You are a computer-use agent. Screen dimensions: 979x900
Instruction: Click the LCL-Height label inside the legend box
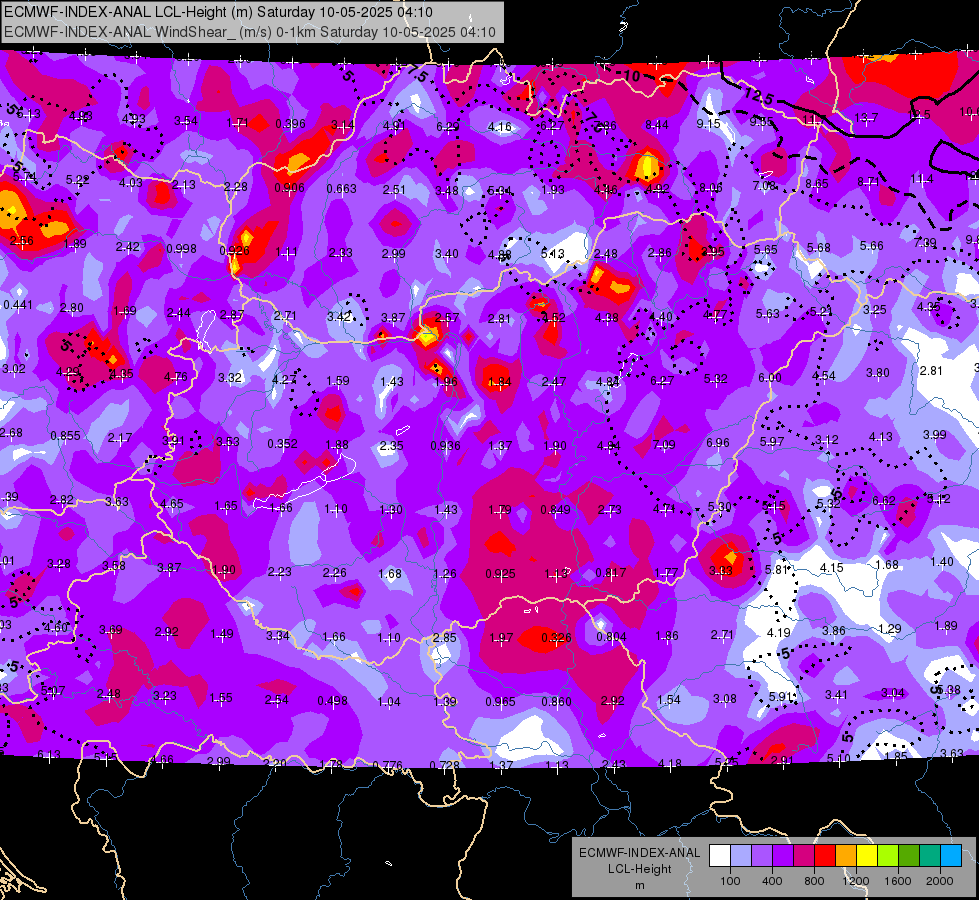(x=639, y=869)
